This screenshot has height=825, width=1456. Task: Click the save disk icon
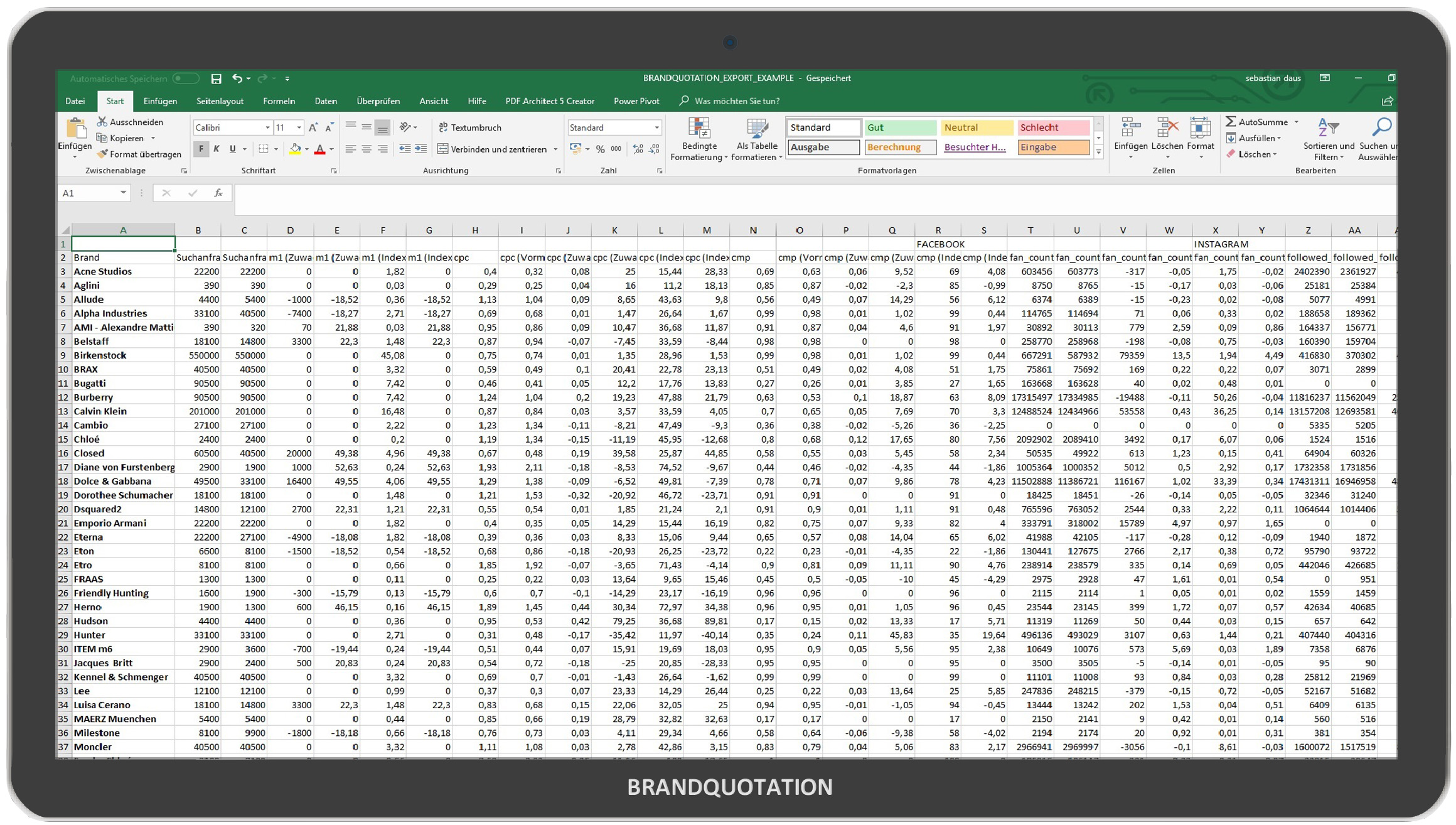tap(216, 78)
